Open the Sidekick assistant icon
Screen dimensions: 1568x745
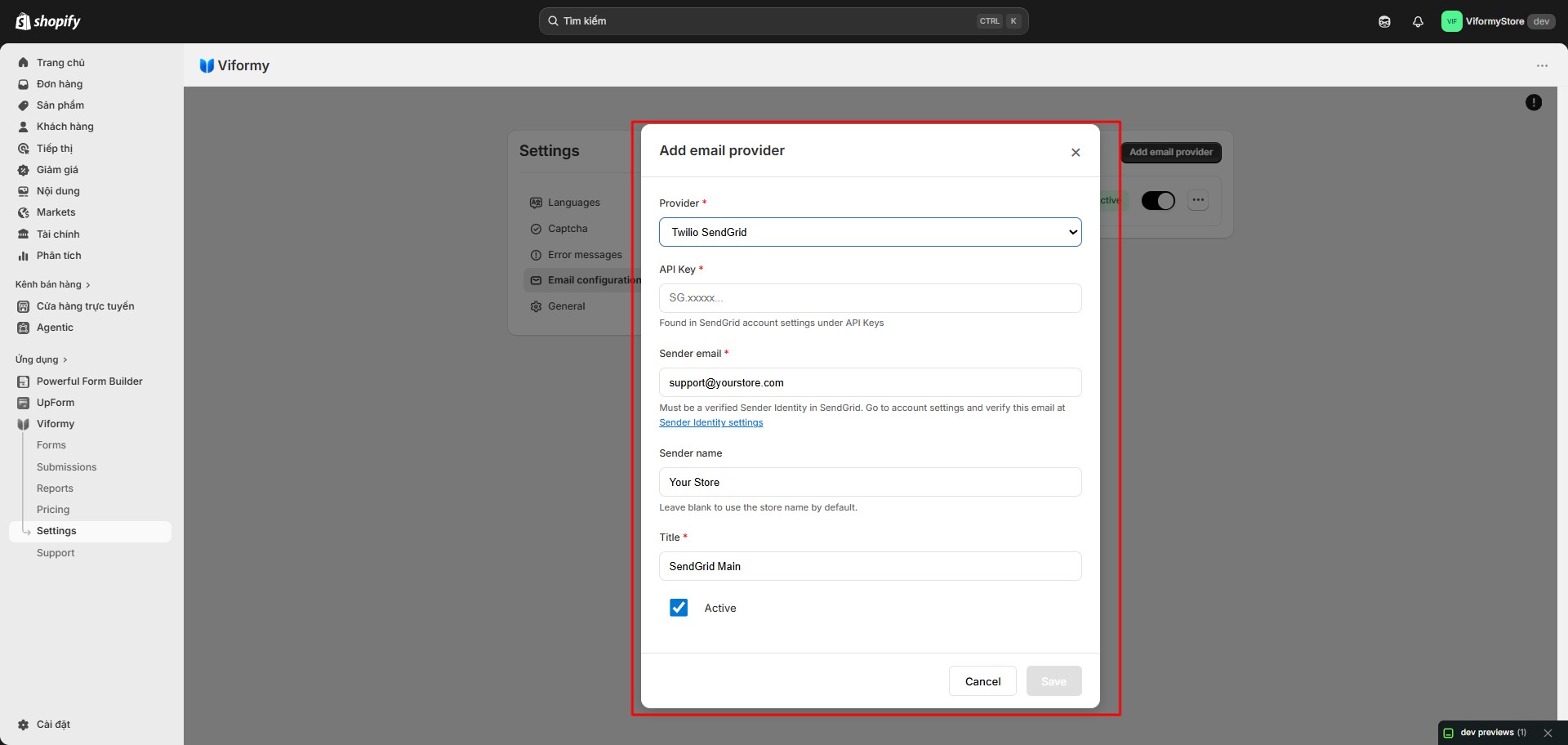[1384, 22]
